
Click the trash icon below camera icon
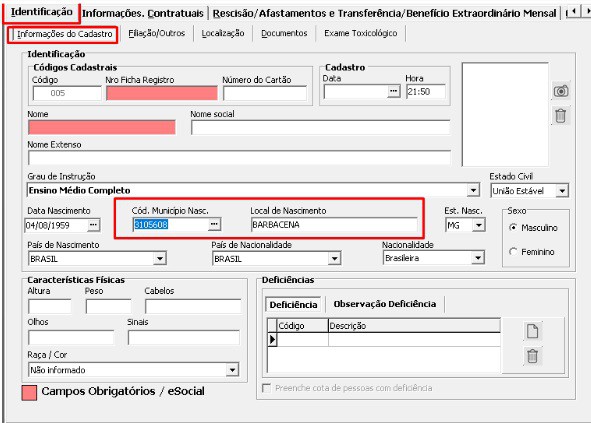560,116
